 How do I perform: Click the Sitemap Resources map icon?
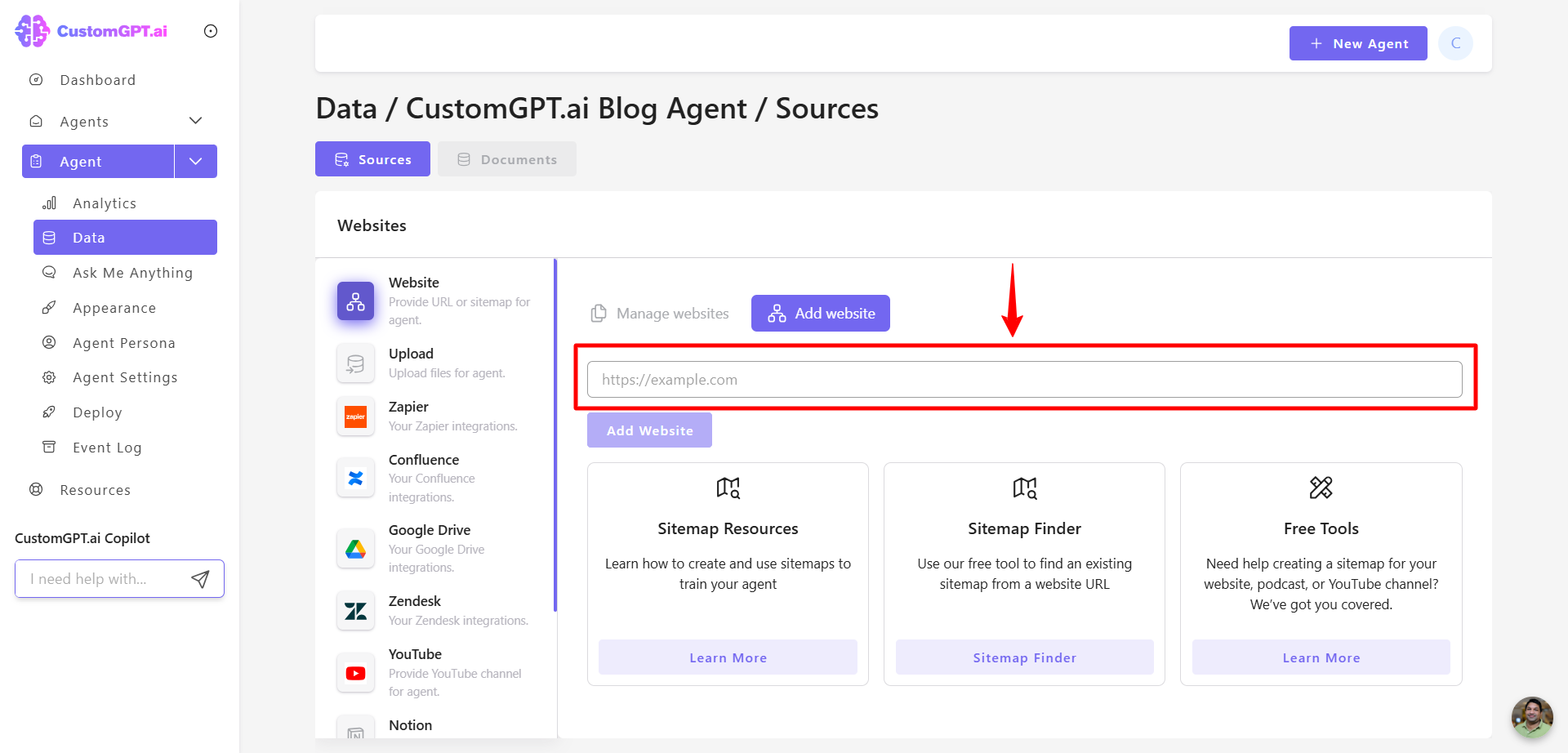coord(728,488)
